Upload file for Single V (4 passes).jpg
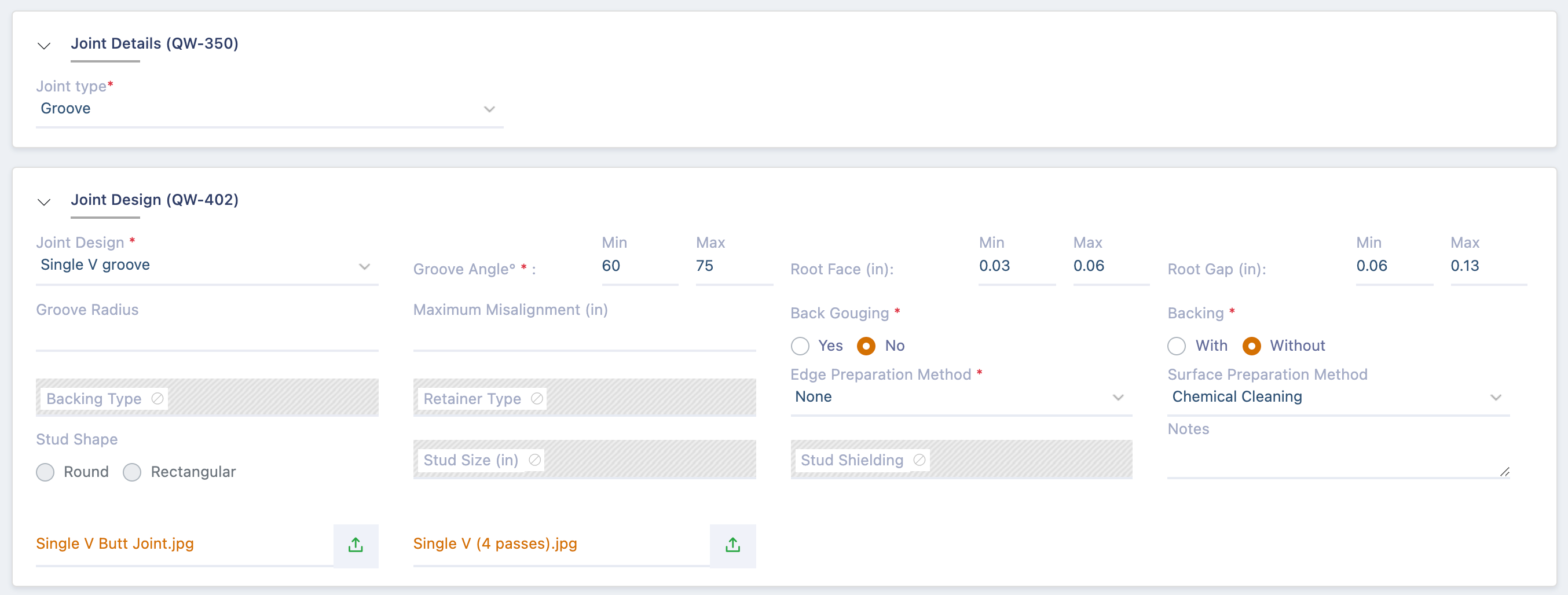 click(x=733, y=545)
